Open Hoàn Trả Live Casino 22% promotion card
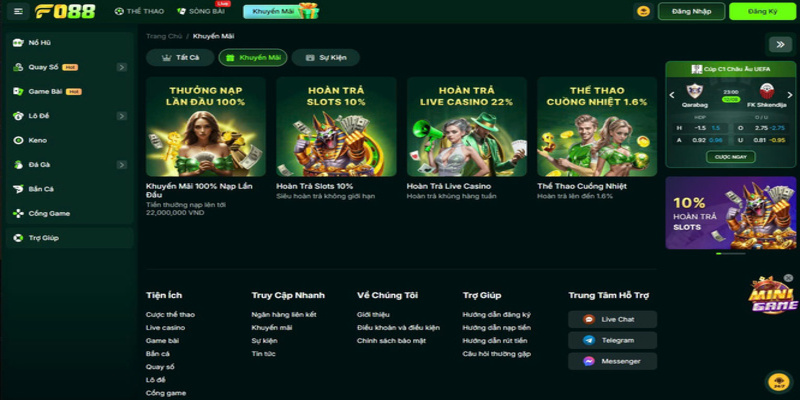The width and height of the screenshot is (800, 400). coord(467,127)
